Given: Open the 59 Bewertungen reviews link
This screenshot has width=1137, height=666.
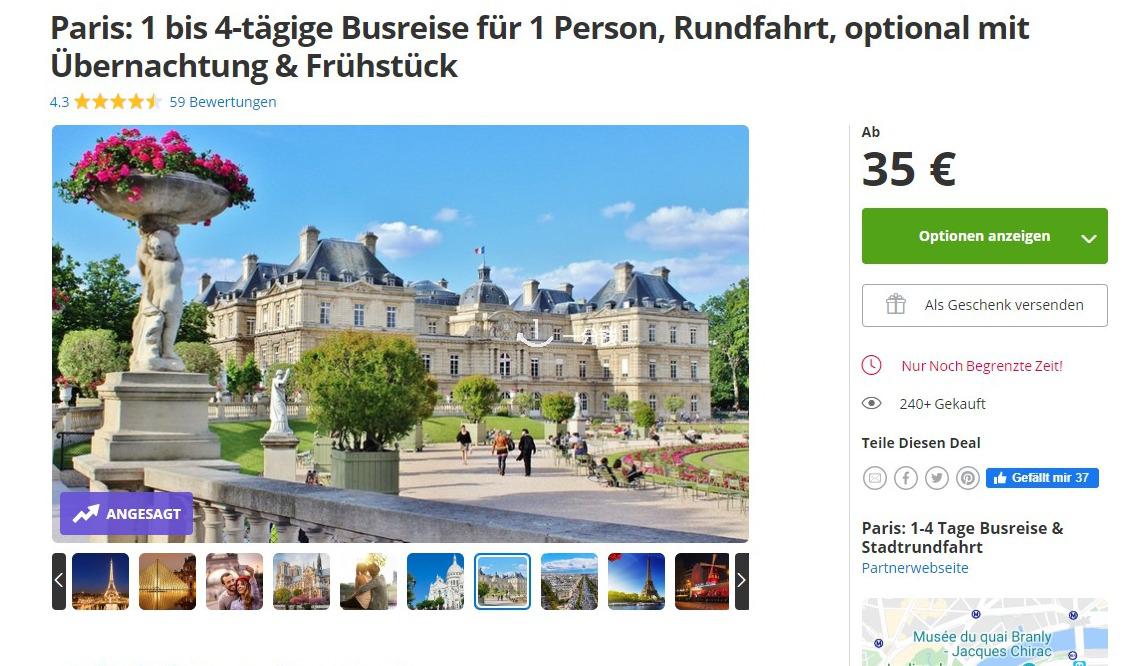Looking at the screenshot, I should 223,102.
